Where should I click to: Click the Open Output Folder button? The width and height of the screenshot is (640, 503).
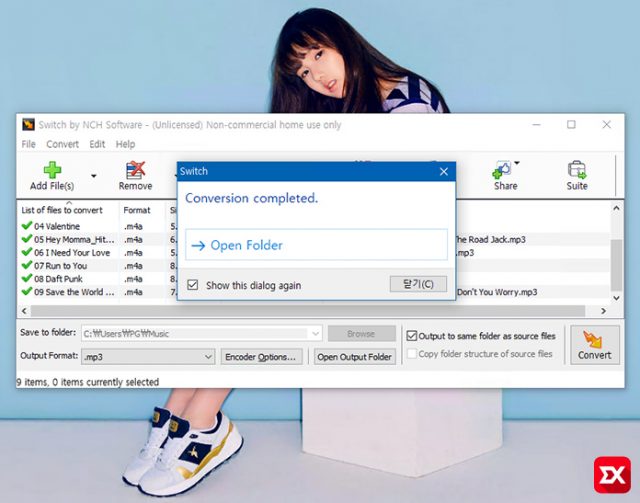[x=355, y=357]
